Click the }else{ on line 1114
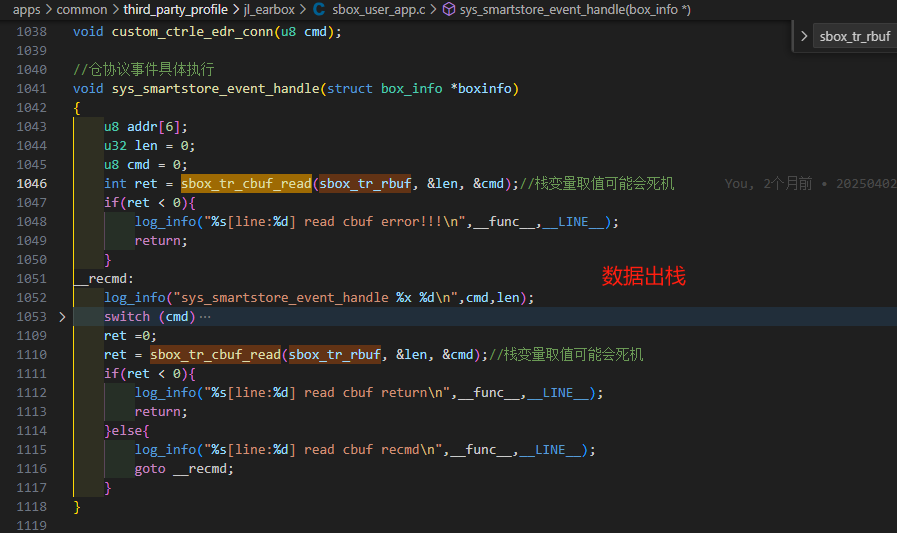The width and height of the screenshot is (897, 533). pyautogui.click(x=126, y=431)
